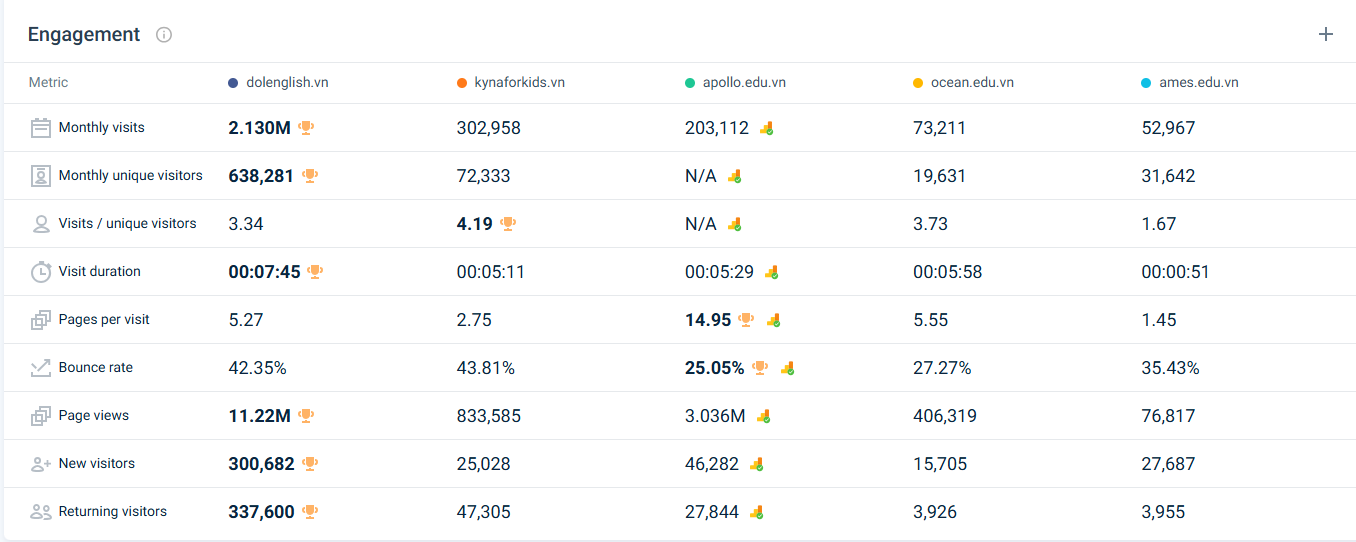Viewport: 1356px width, 542px height.
Task: Click the plus icon to add a competitor
Action: click(1326, 34)
